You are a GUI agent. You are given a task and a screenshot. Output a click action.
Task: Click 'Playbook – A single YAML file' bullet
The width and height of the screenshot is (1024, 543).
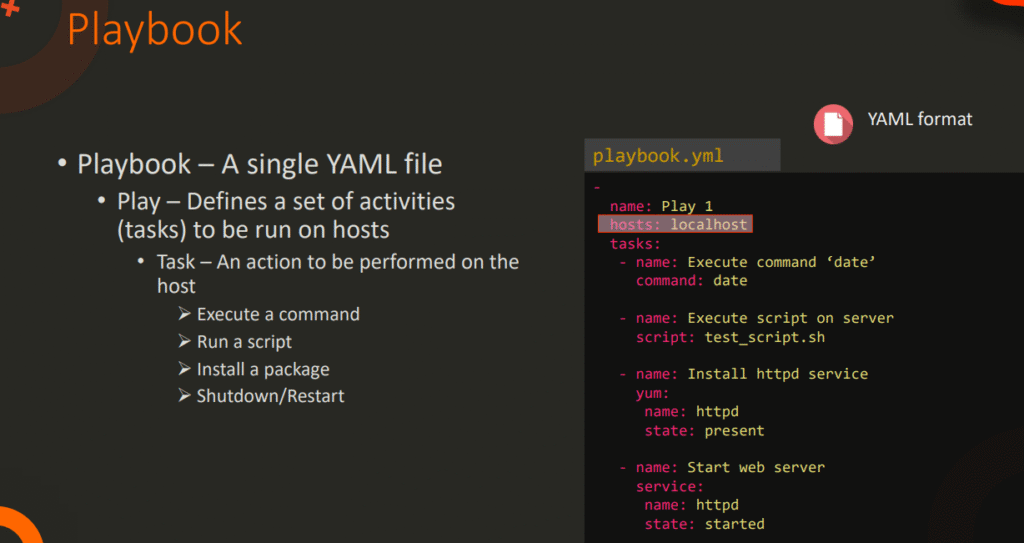coord(259,163)
